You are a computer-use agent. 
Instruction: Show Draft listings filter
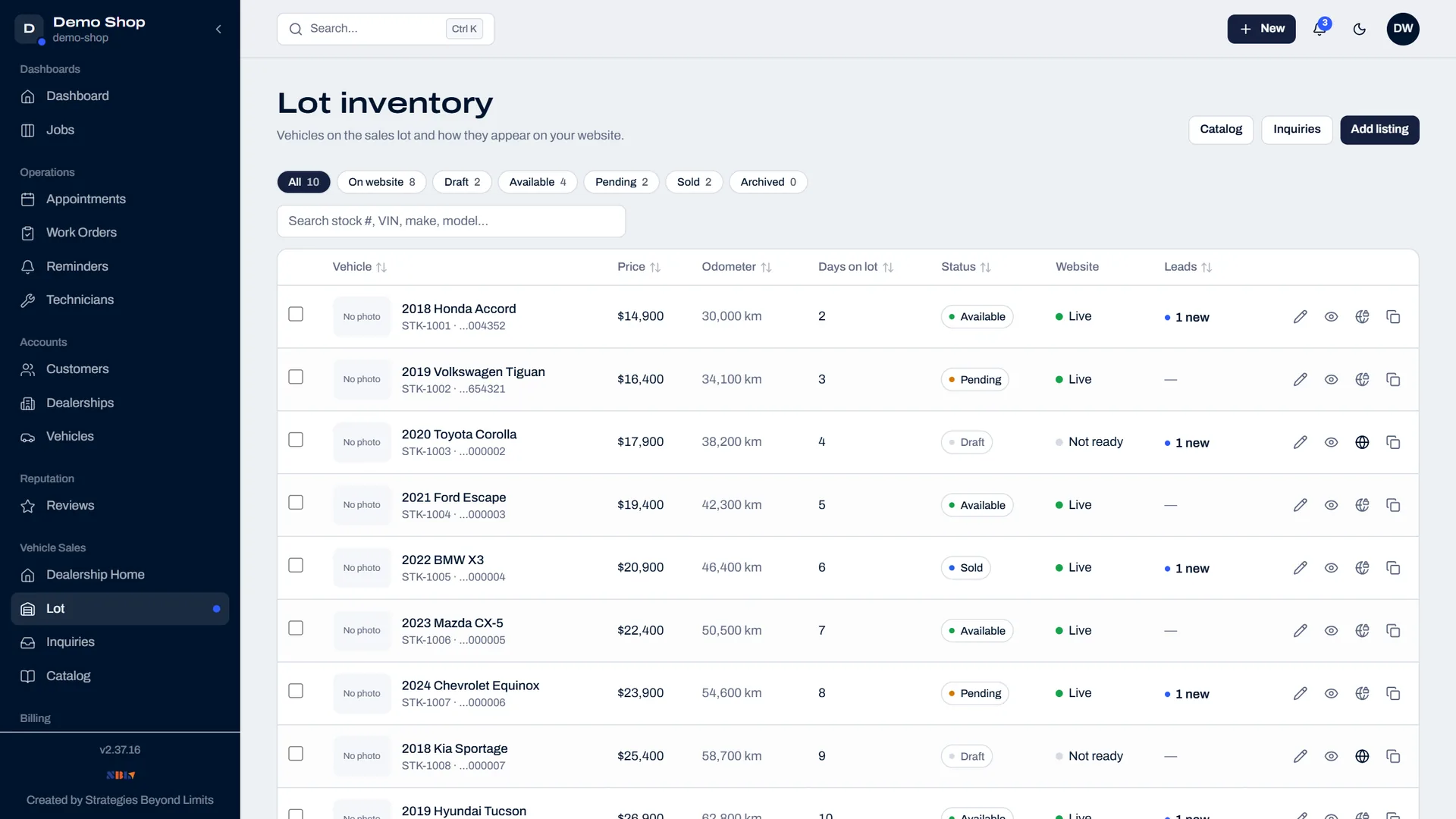tap(462, 182)
